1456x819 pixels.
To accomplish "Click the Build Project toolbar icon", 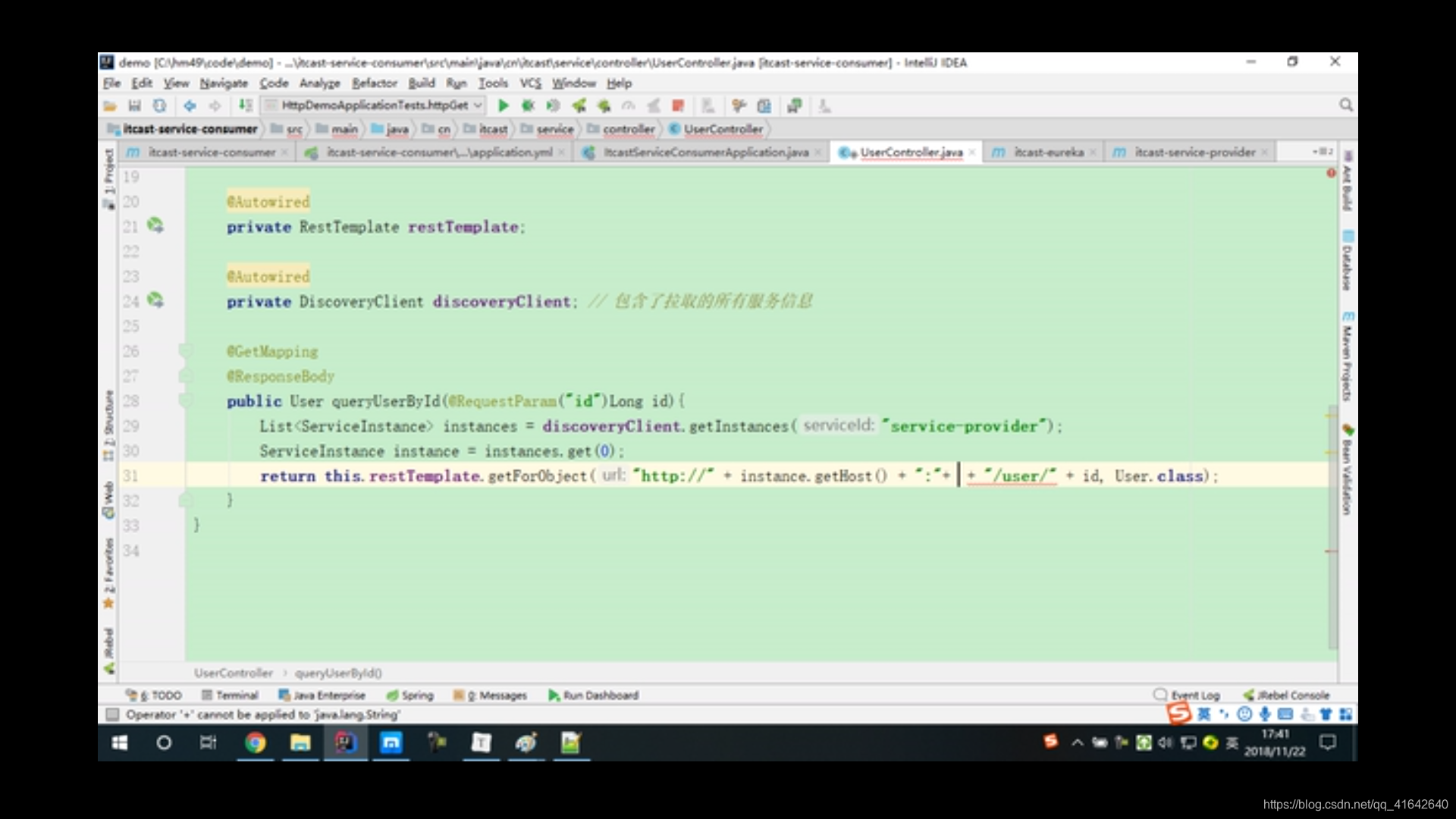I will 245,105.
